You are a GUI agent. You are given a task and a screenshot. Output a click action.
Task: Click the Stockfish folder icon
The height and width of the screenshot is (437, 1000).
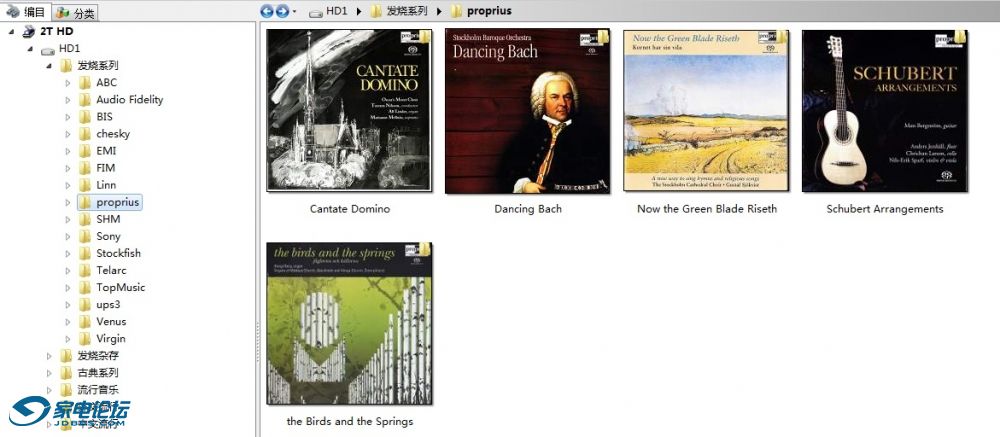(x=85, y=253)
